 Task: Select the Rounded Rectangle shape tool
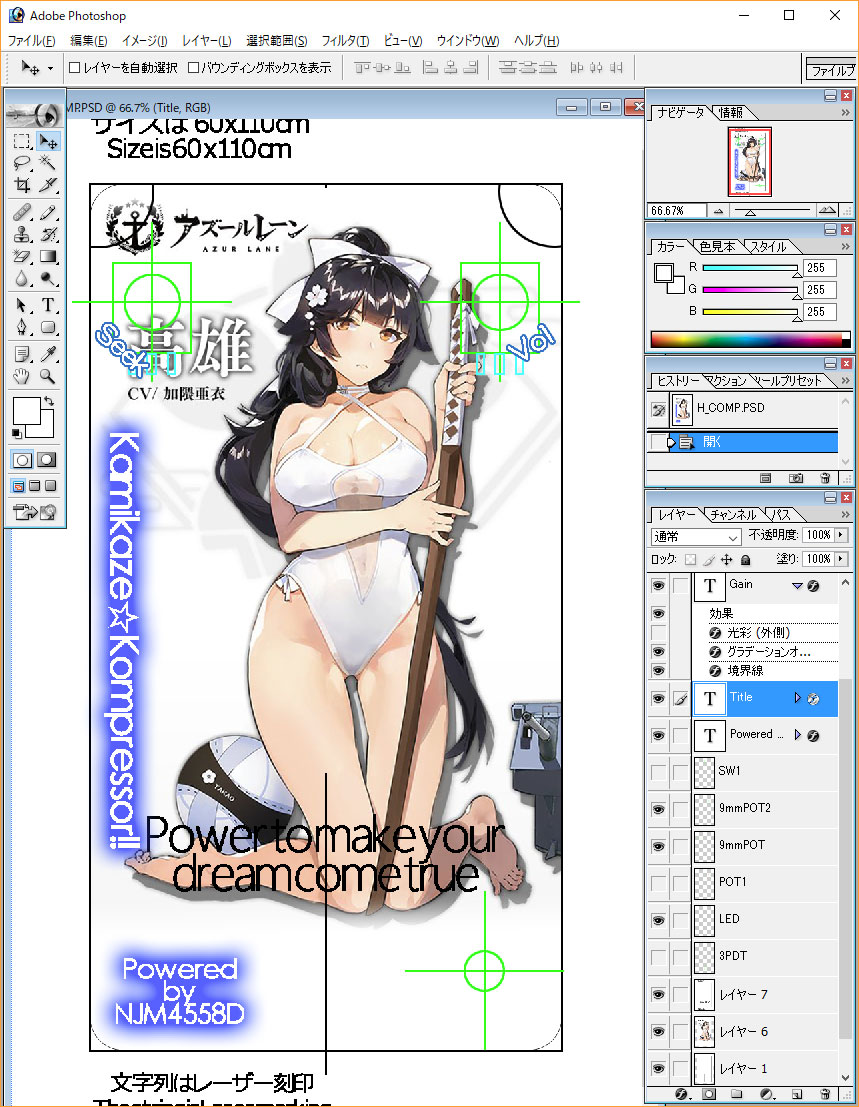[x=47, y=327]
